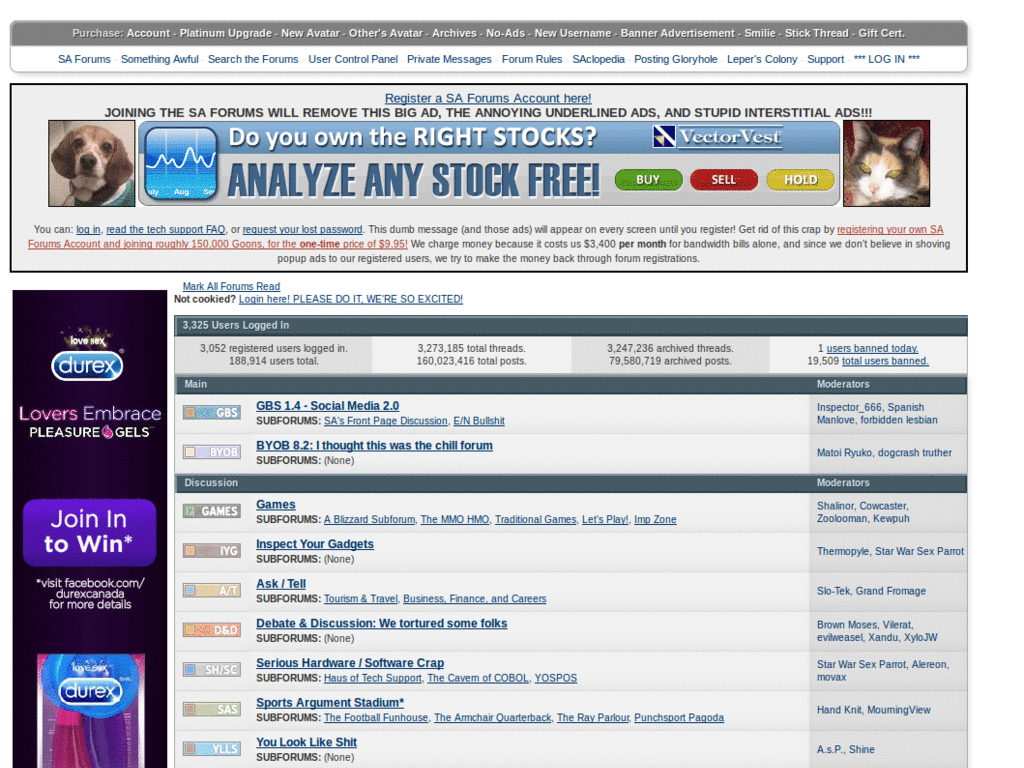
Task: Select No-Ads purchase option
Action: pyautogui.click(x=505, y=33)
